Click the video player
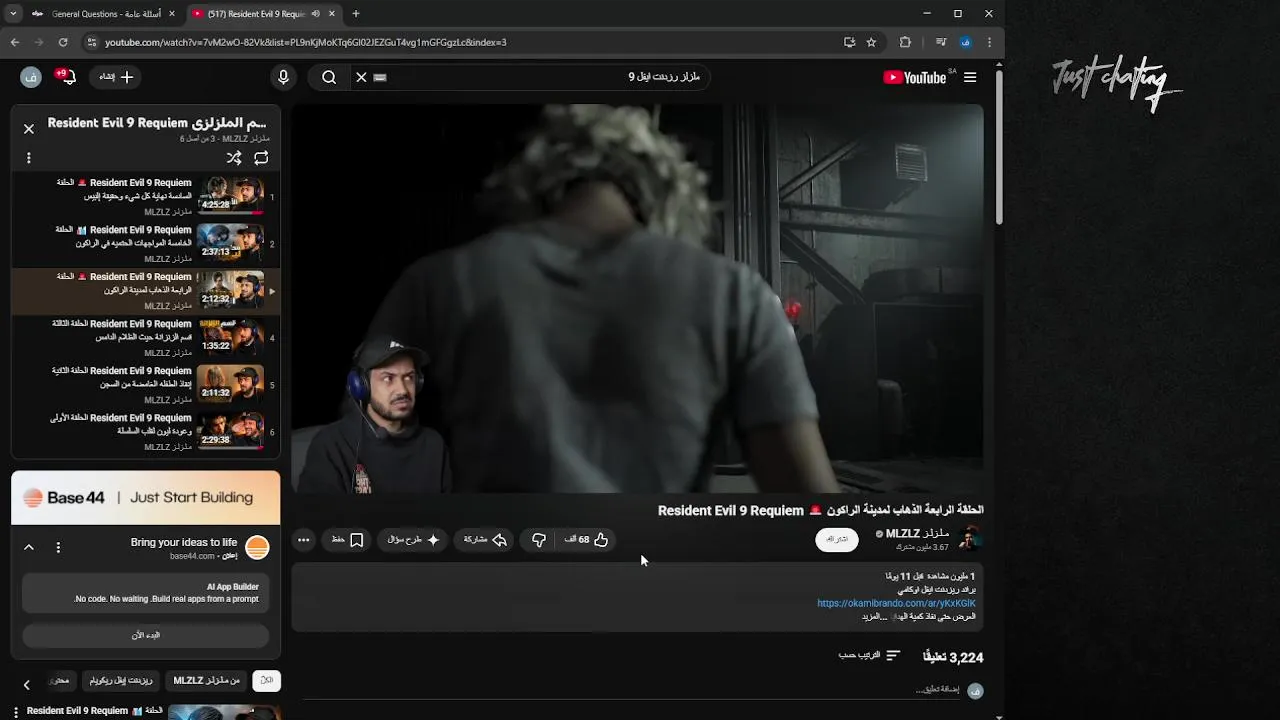This screenshot has height=720, width=1280. click(x=638, y=298)
